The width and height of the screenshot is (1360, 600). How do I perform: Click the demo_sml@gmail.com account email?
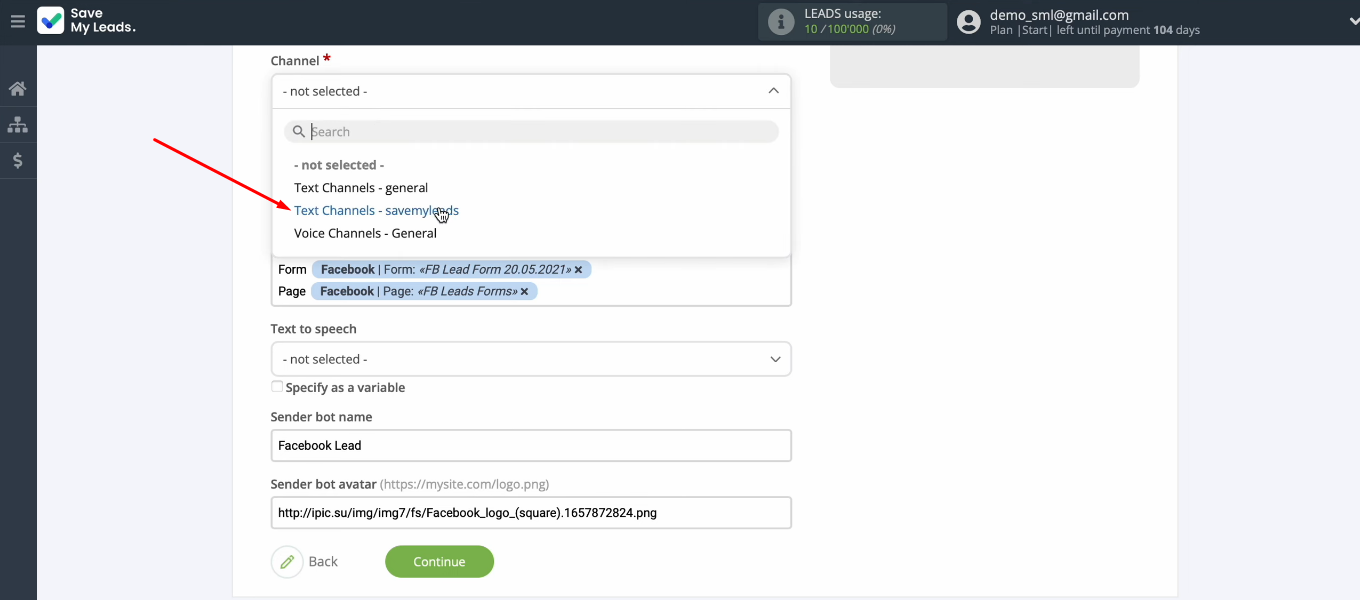tap(1059, 15)
